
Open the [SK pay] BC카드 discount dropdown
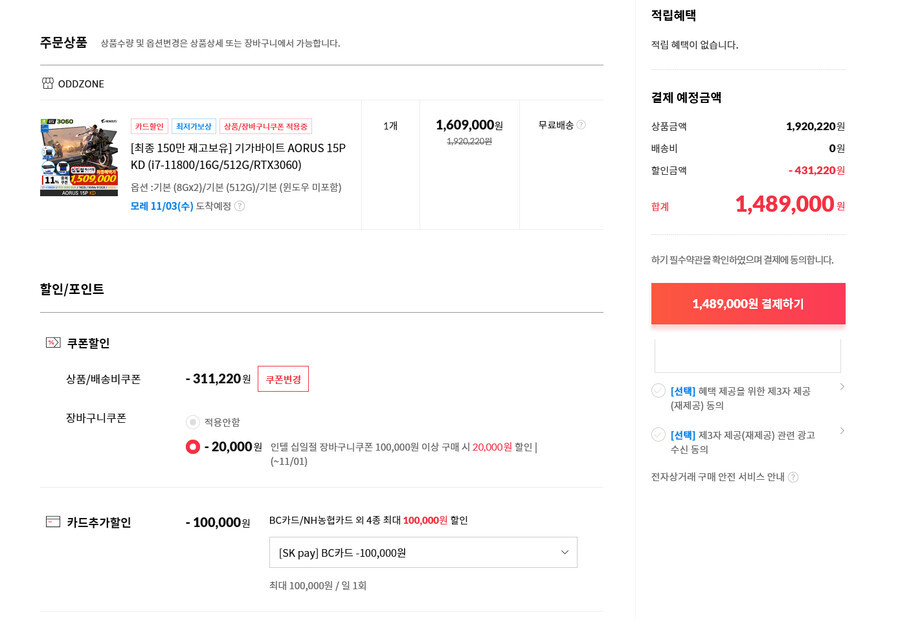click(x=423, y=552)
